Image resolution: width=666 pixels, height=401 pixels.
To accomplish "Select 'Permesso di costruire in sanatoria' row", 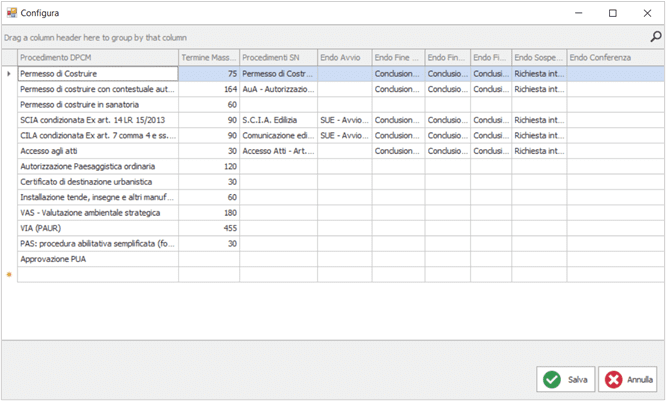I will (98, 104).
